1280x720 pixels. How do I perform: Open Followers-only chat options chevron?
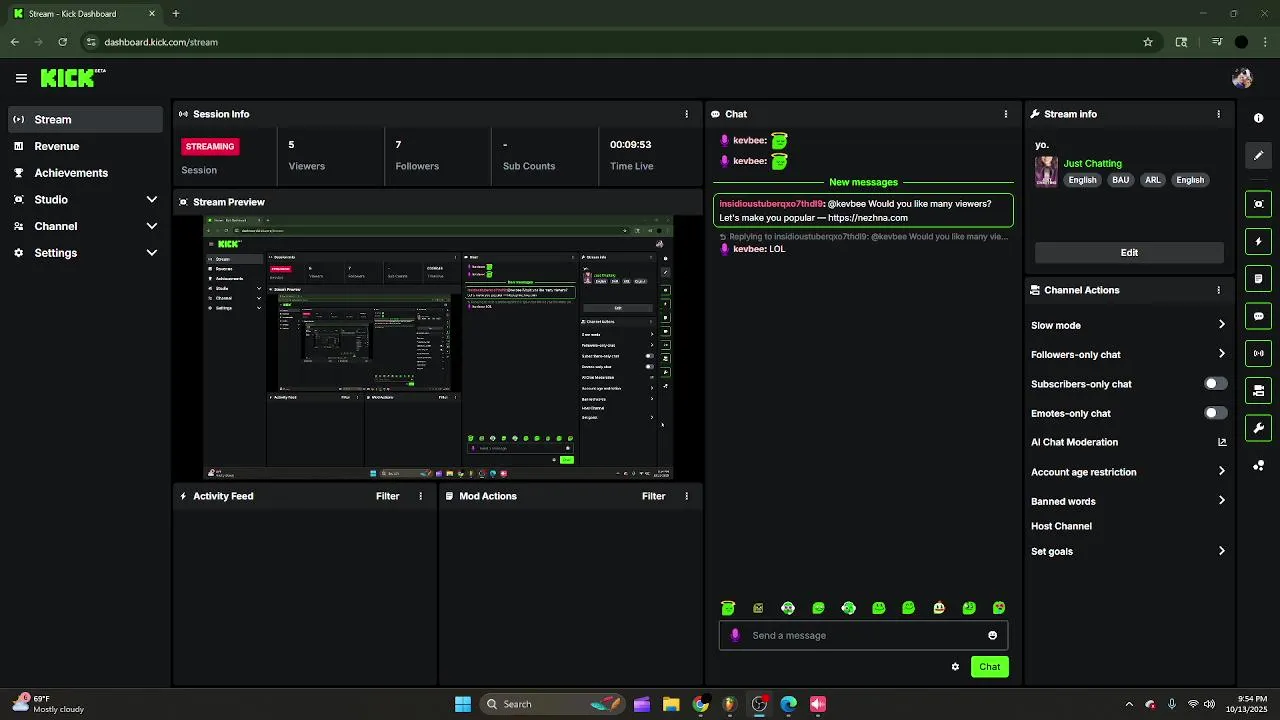tap(1221, 354)
